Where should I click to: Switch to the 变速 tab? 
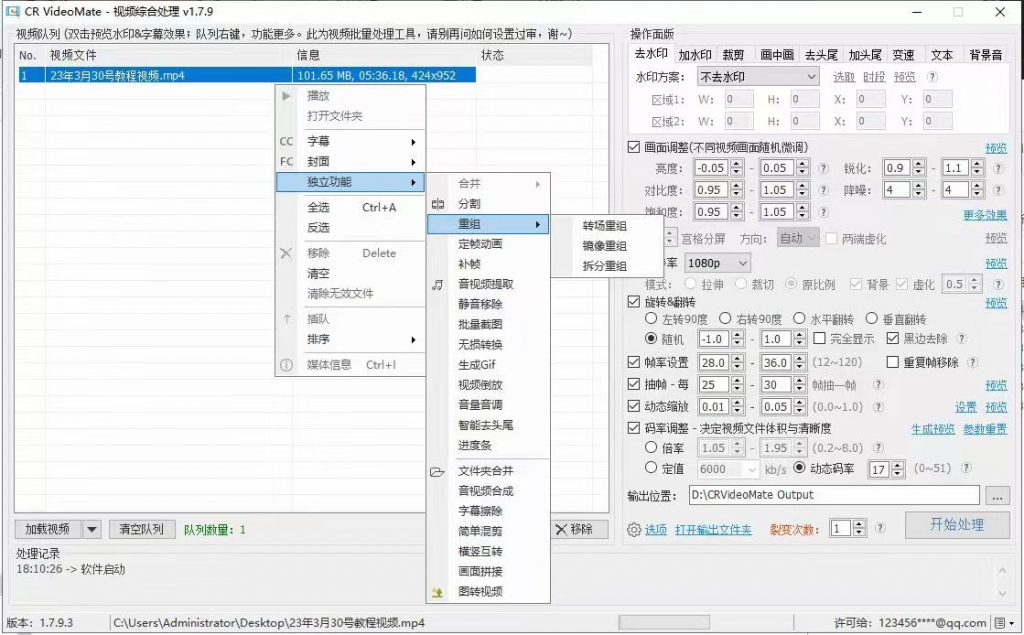(x=903, y=54)
